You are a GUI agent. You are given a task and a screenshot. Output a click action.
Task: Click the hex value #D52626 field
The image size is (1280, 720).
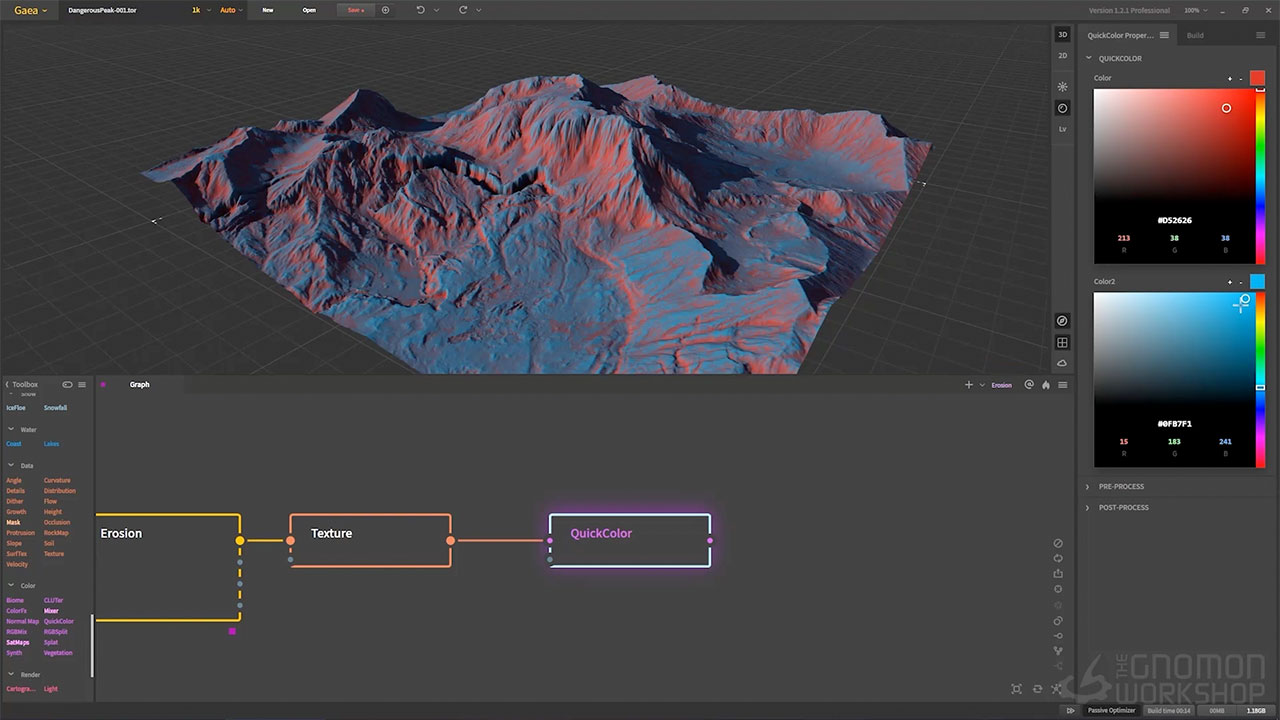(x=1175, y=220)
